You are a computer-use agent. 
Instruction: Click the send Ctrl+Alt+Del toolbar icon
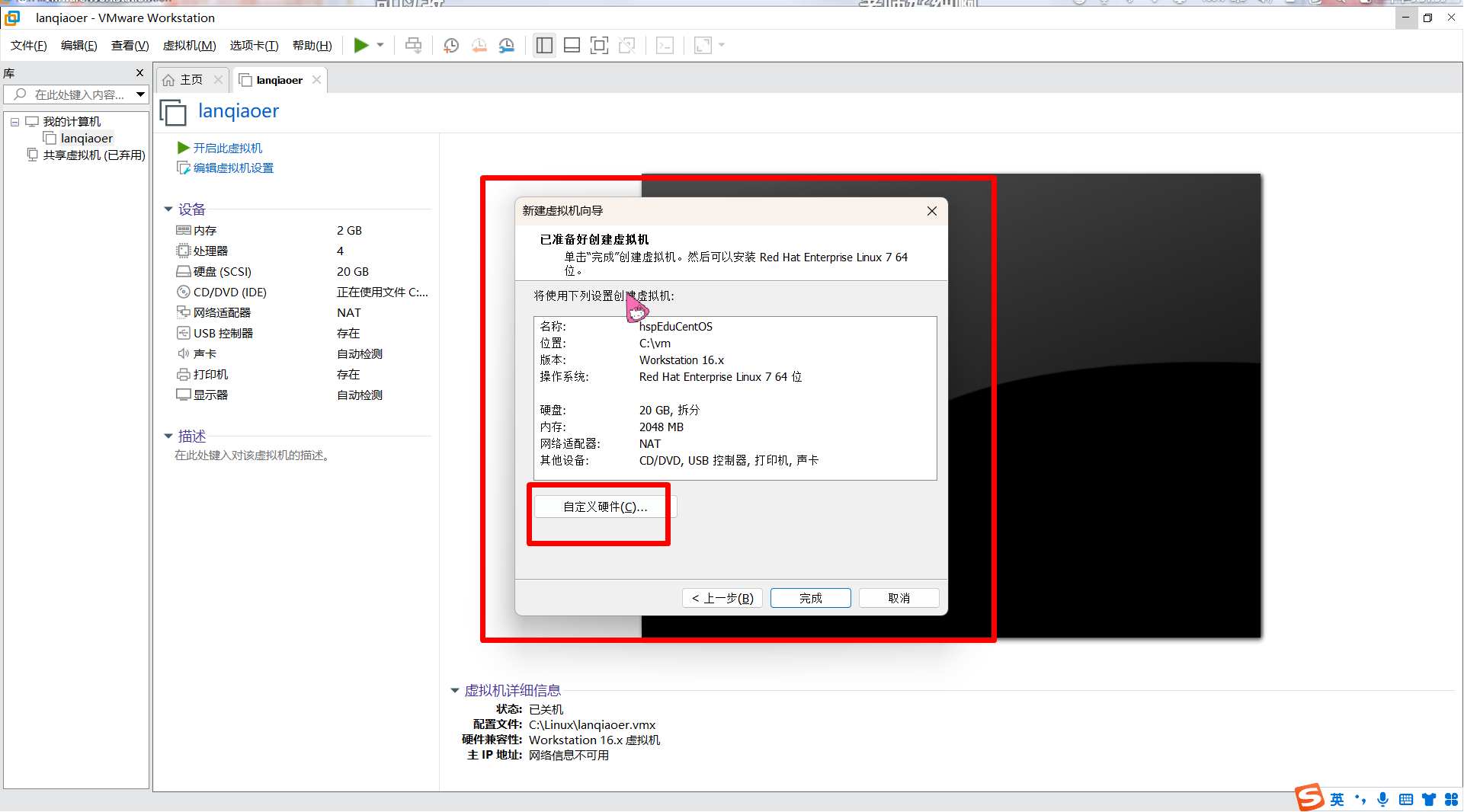click(x=413, y=46)
